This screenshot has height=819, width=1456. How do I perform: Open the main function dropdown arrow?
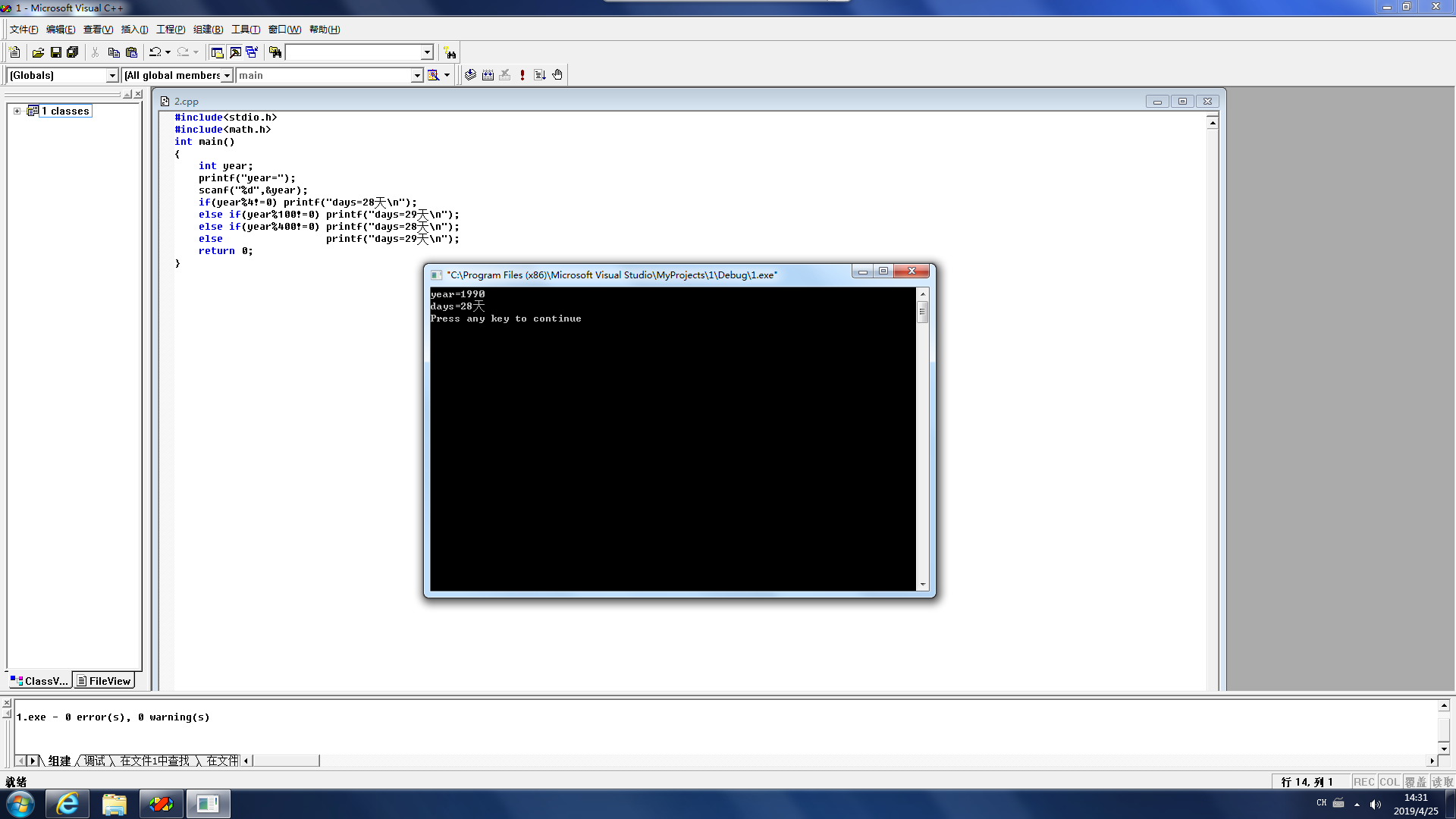point(416,75)
